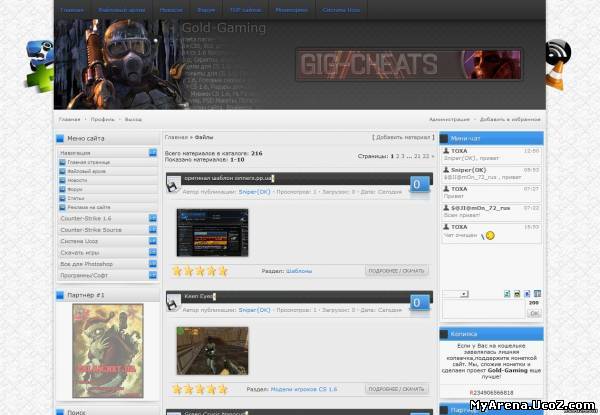Go to page 3 of the catalog
The image size is (600, 415).
[403, 156]
